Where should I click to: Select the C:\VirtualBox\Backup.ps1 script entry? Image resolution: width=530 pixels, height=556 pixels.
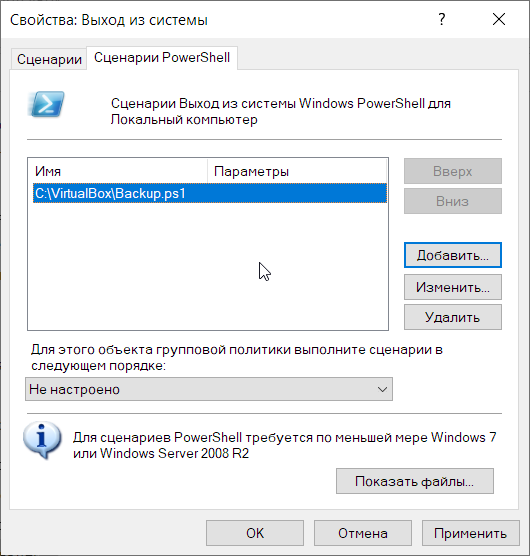click(x=210, y=193)
